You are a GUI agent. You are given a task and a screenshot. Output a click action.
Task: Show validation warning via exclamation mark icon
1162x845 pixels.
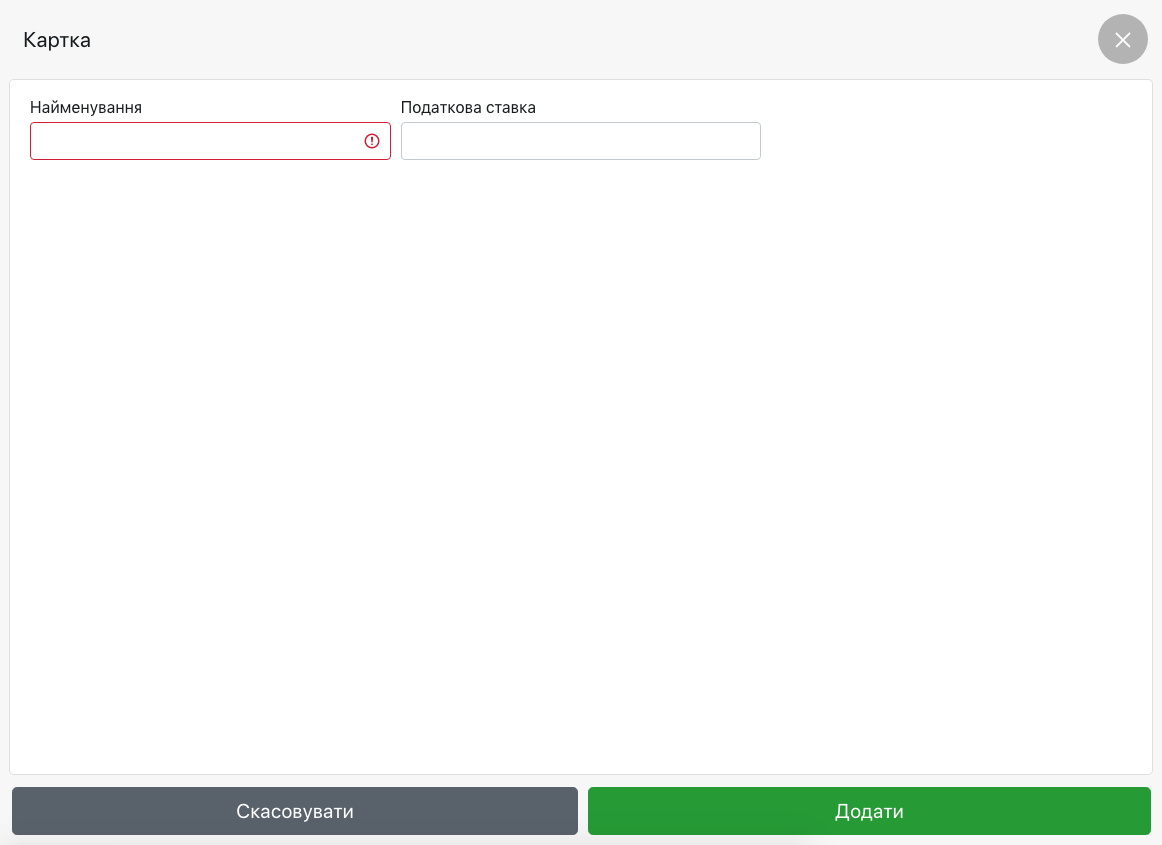[x=372, y=141]
